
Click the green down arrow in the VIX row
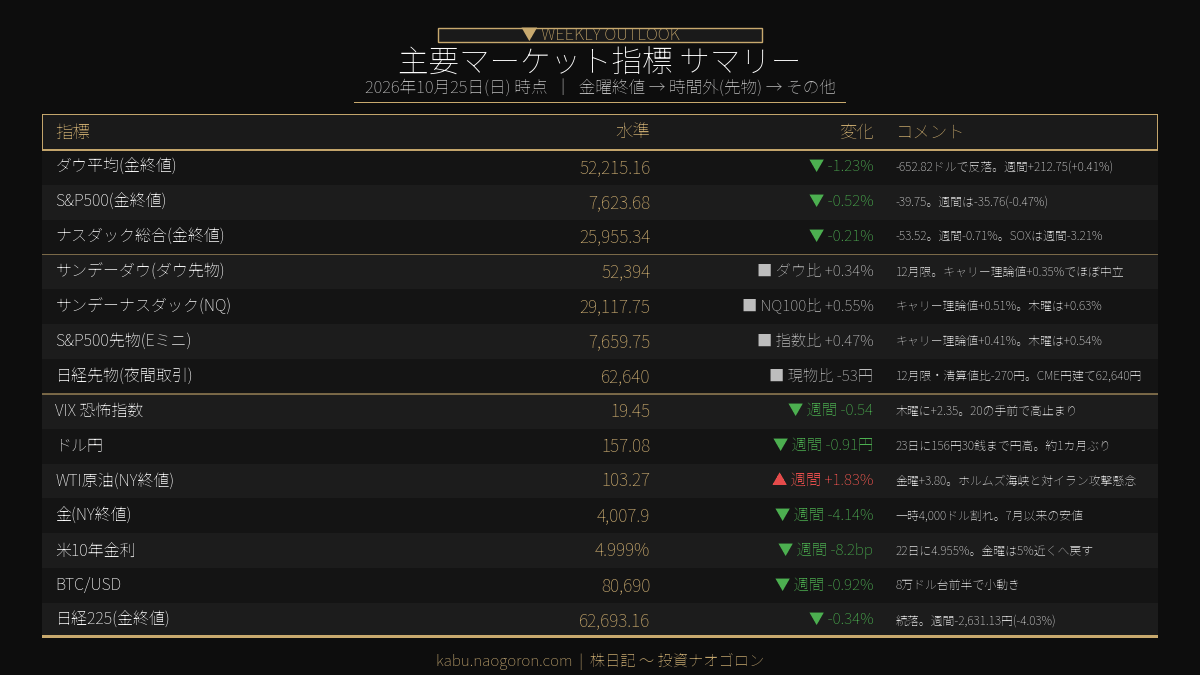(796, 410)
